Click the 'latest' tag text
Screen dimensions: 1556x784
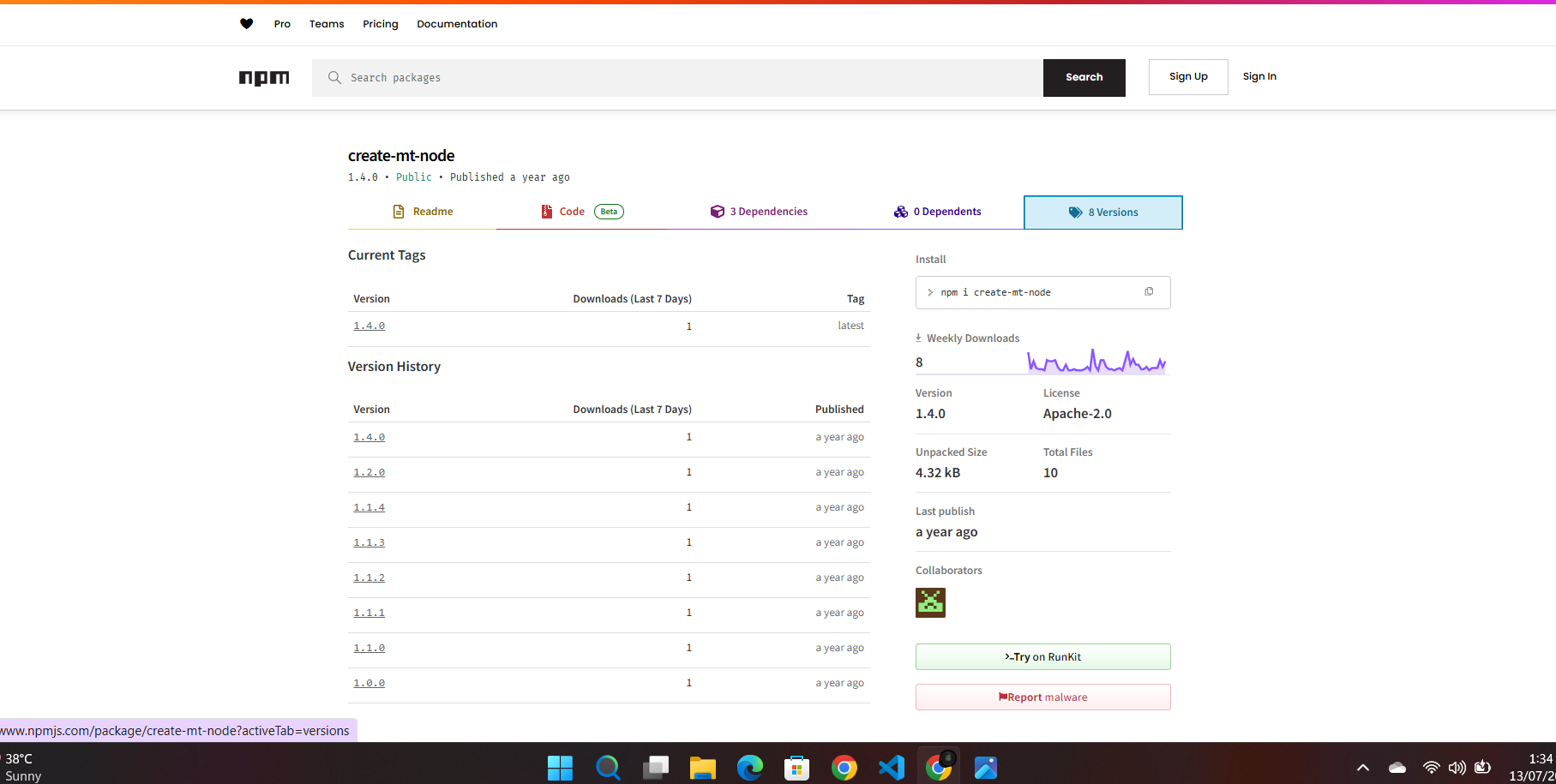pyautogui.click(x=850, y=326)
